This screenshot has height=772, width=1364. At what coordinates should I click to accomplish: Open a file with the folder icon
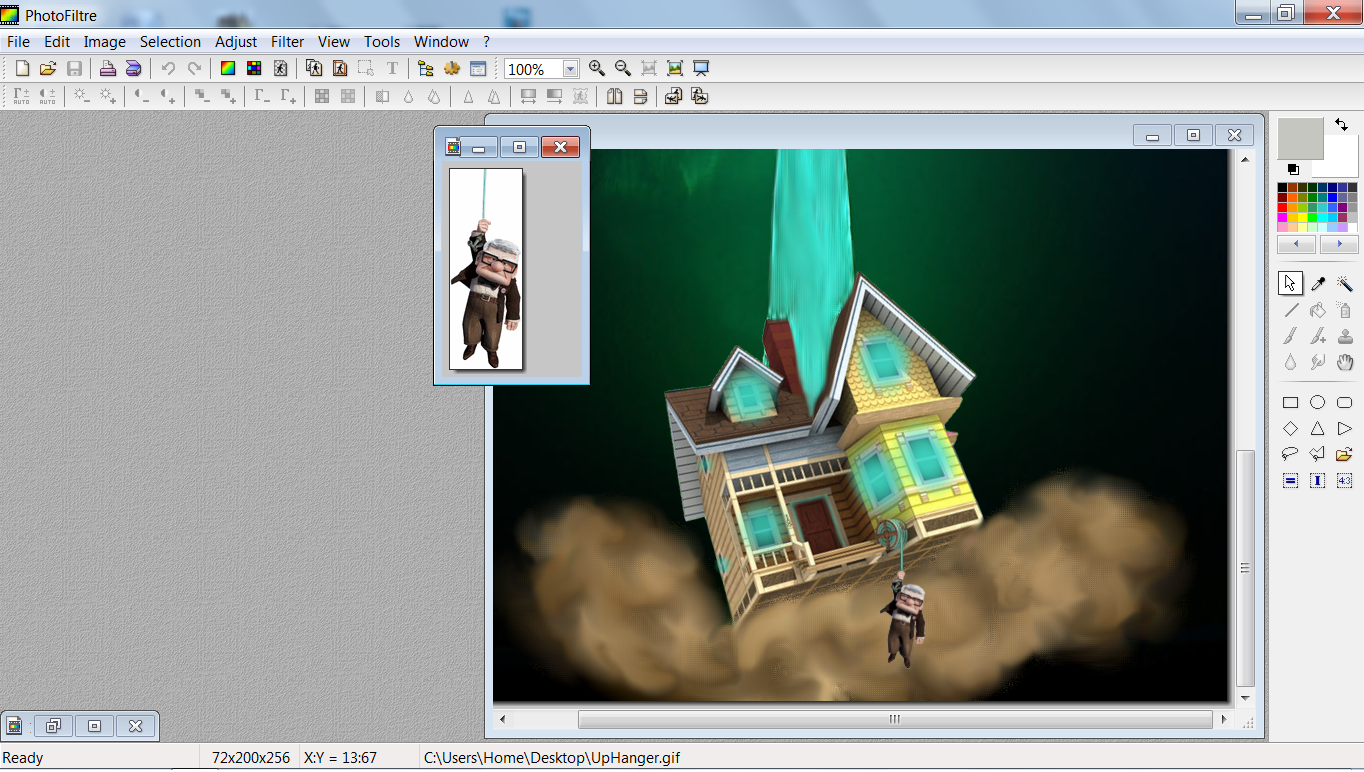pyautogui.click(x=47, y=68)
